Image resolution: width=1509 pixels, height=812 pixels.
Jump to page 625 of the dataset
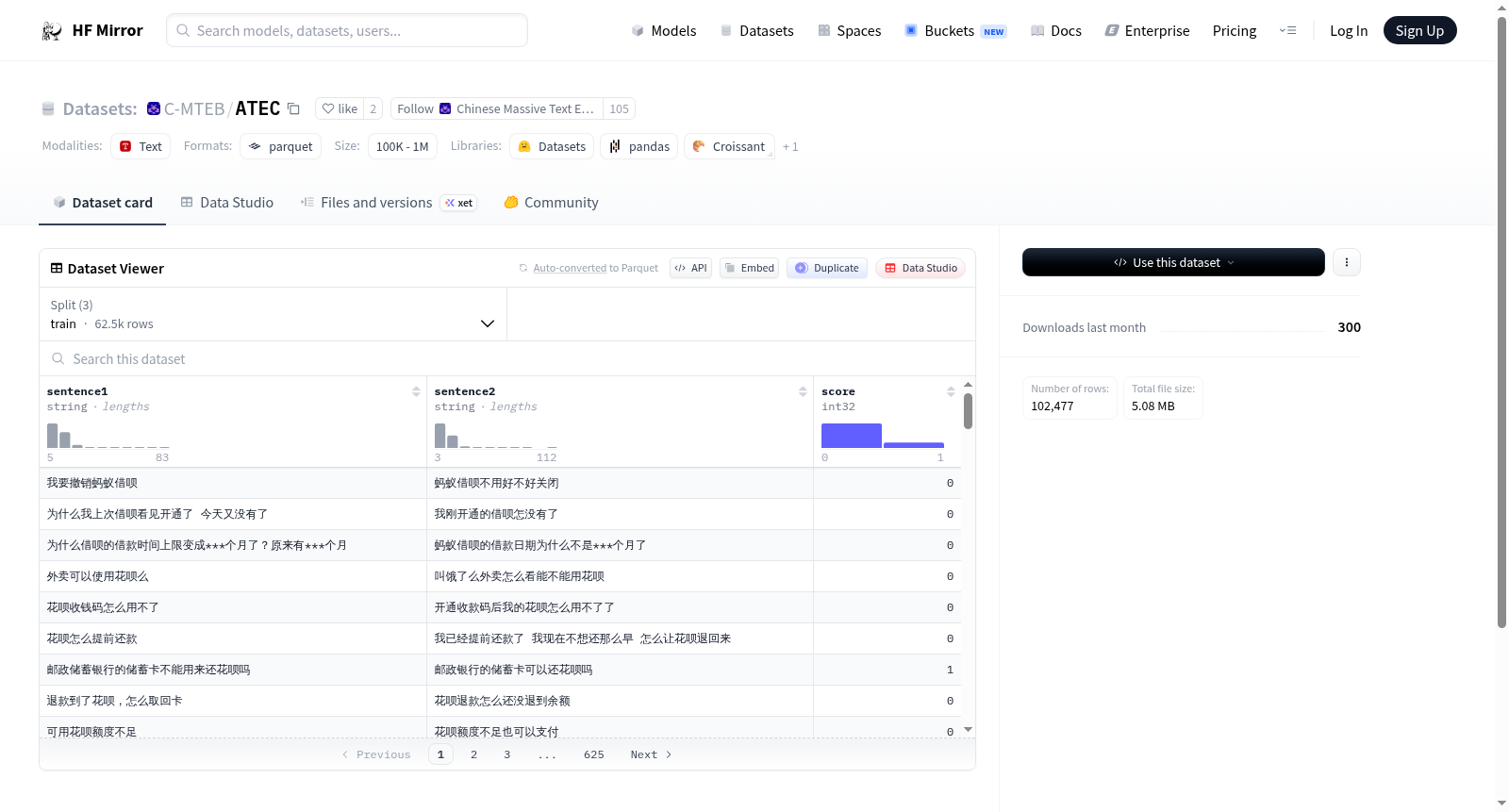click(x=594, y=754)
